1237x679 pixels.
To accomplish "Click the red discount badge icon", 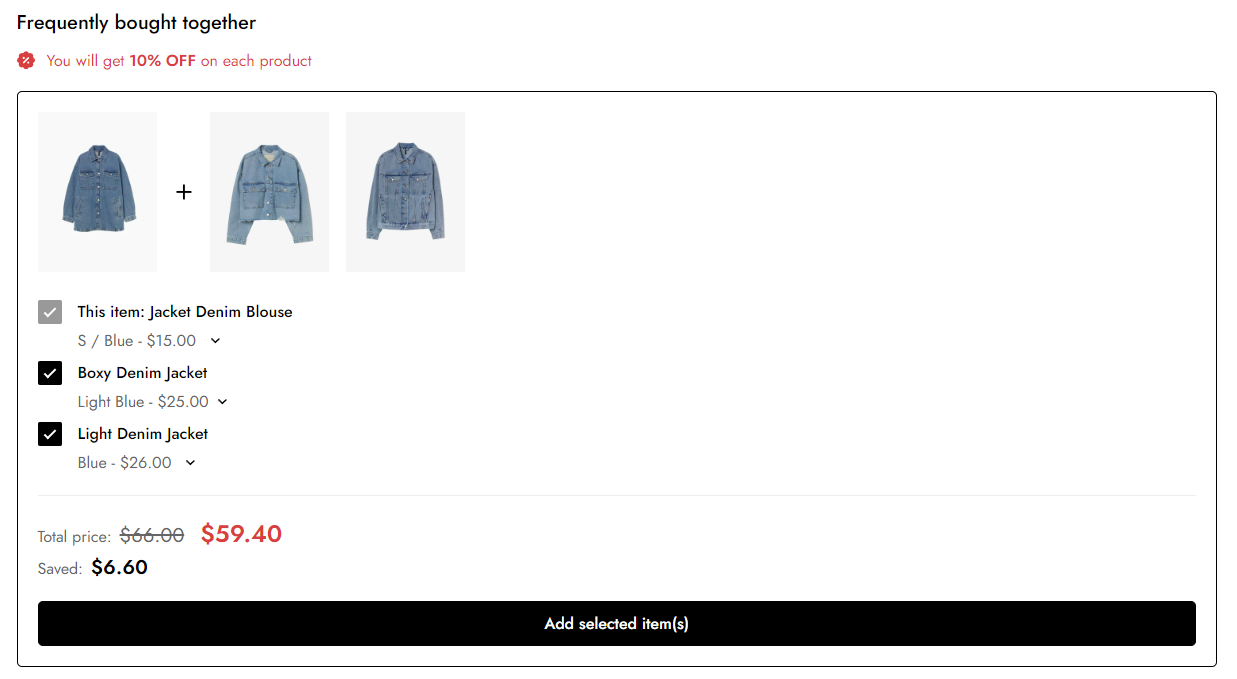I will pos(26,61).
